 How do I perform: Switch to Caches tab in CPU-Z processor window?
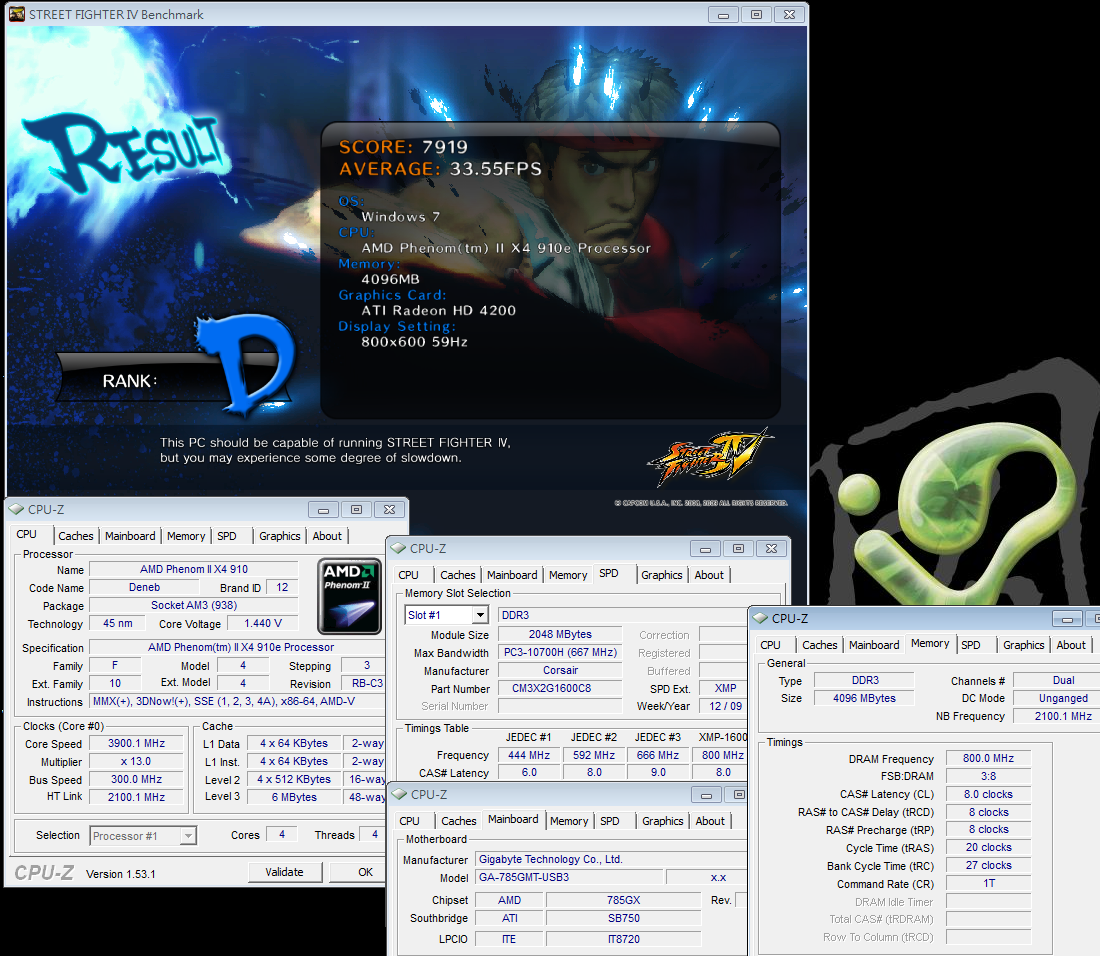(x=76, y=536)
